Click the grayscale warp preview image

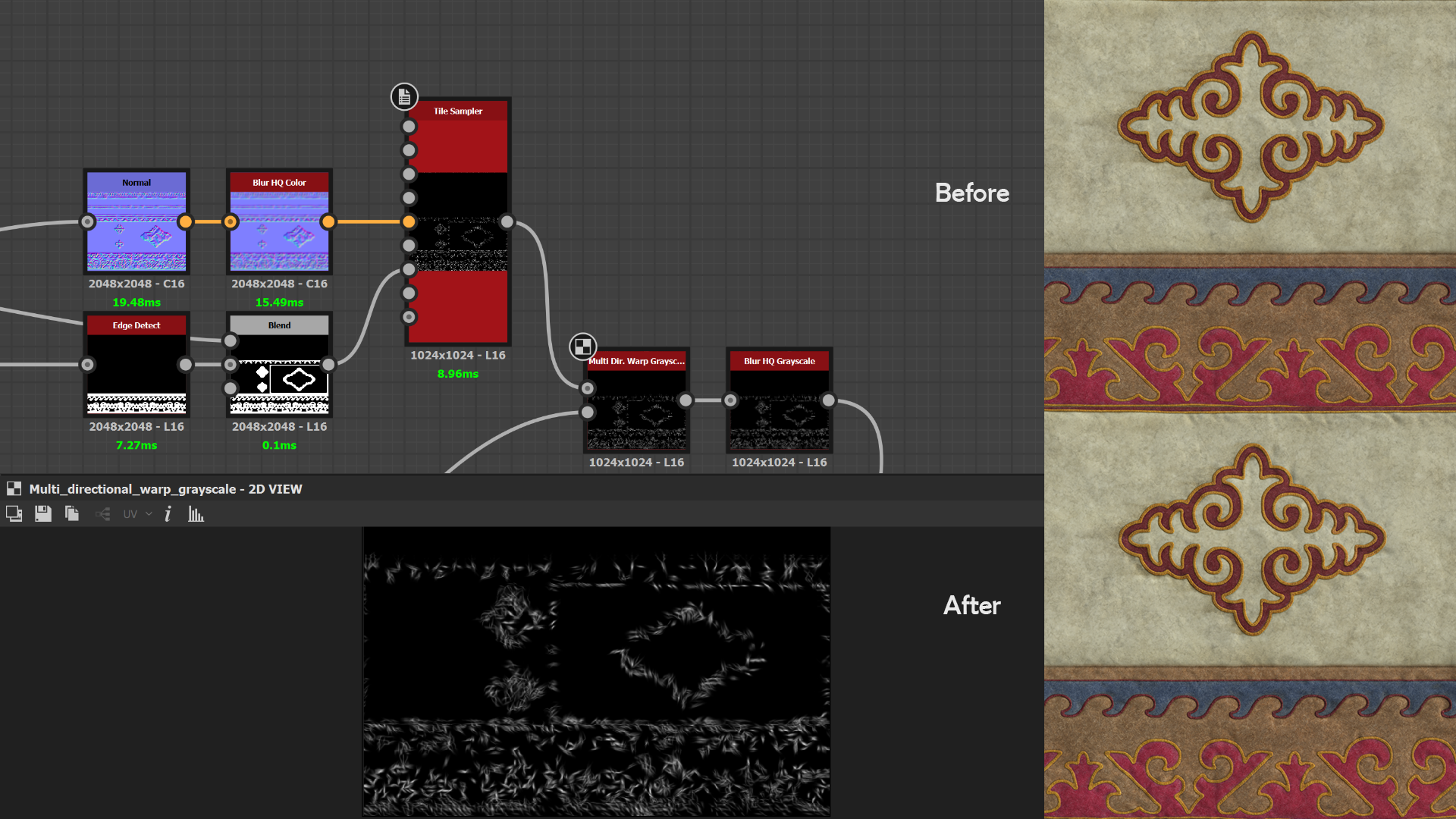click(x=596, y=671)
